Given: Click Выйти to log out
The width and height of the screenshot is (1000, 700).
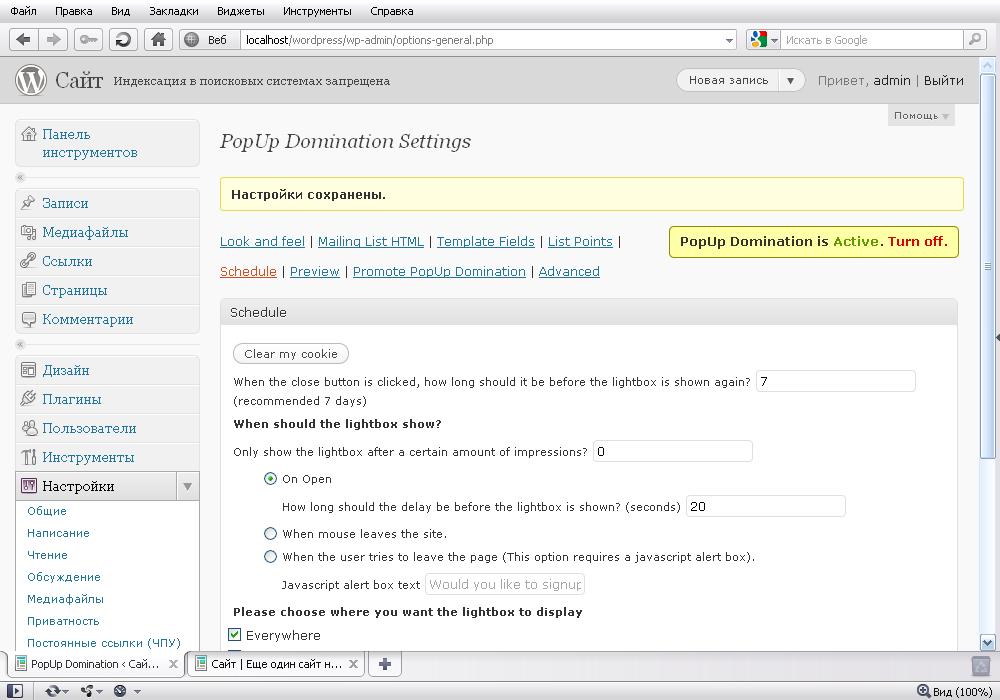Looking at the screenshot, I should [x=943, y=80].
